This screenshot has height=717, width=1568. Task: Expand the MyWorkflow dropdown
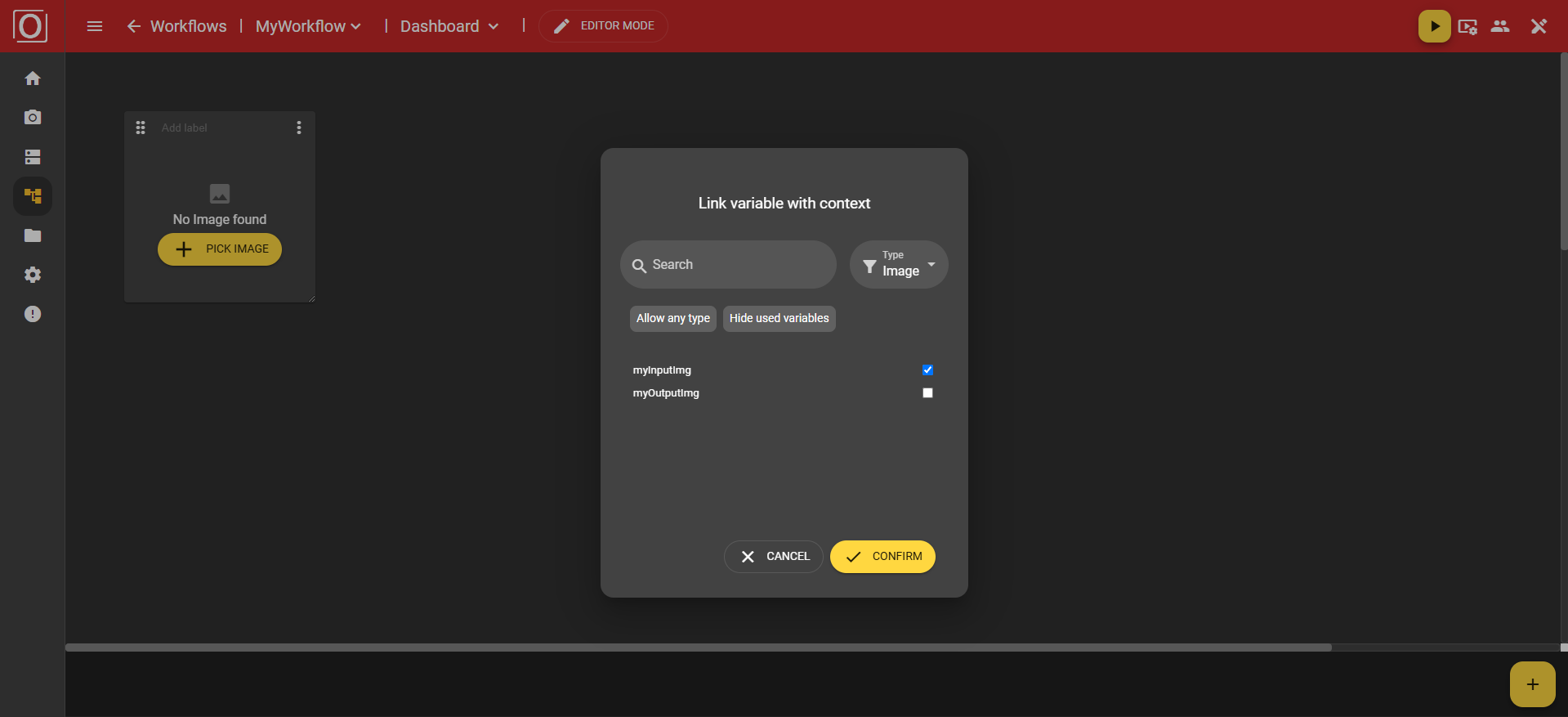[x=308, y=26]
